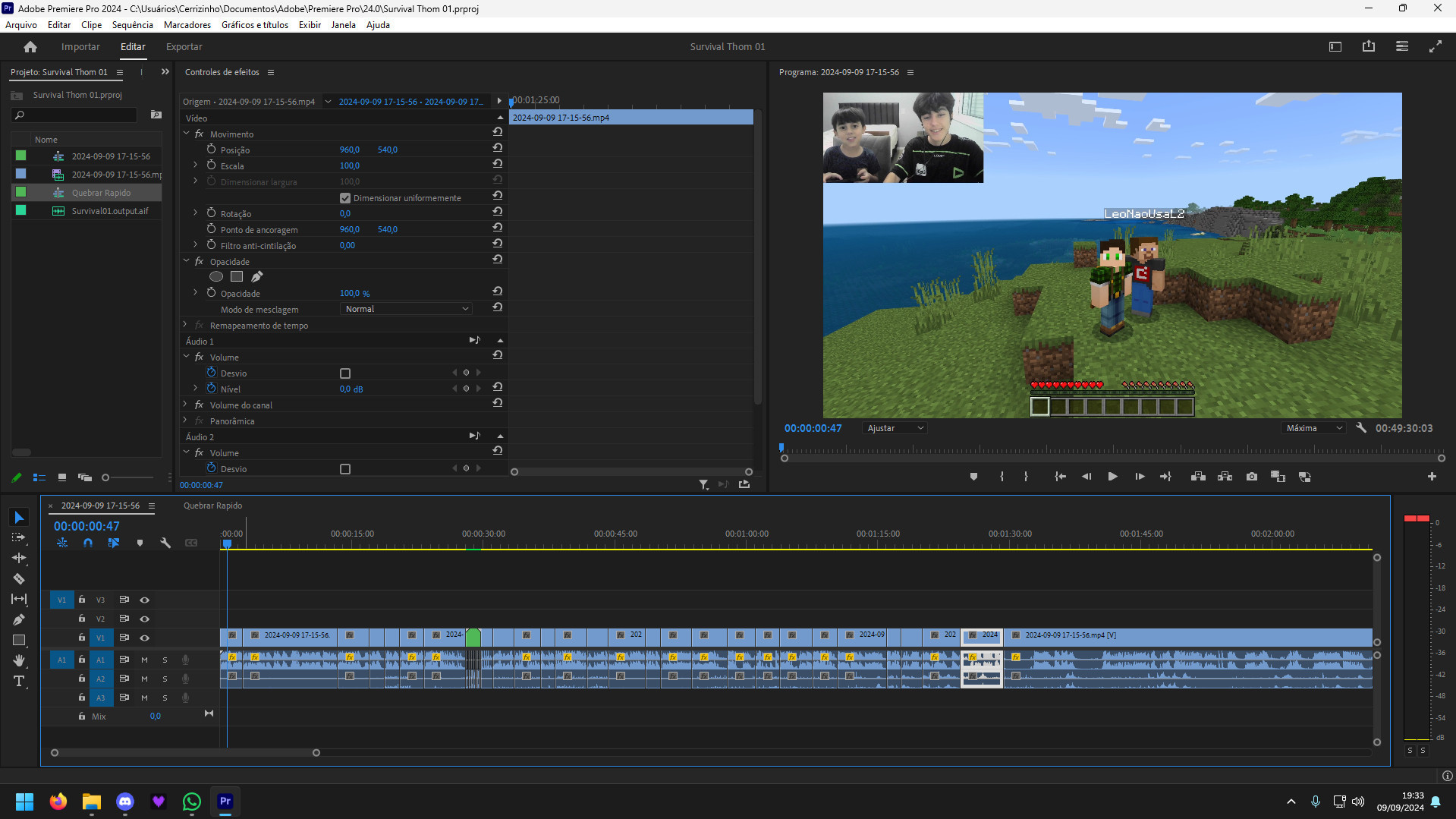Click the rectangle mask tool under Opacidade
Image resolution: width=1456 pixels, height=819 pixels.
pos(237,277)
